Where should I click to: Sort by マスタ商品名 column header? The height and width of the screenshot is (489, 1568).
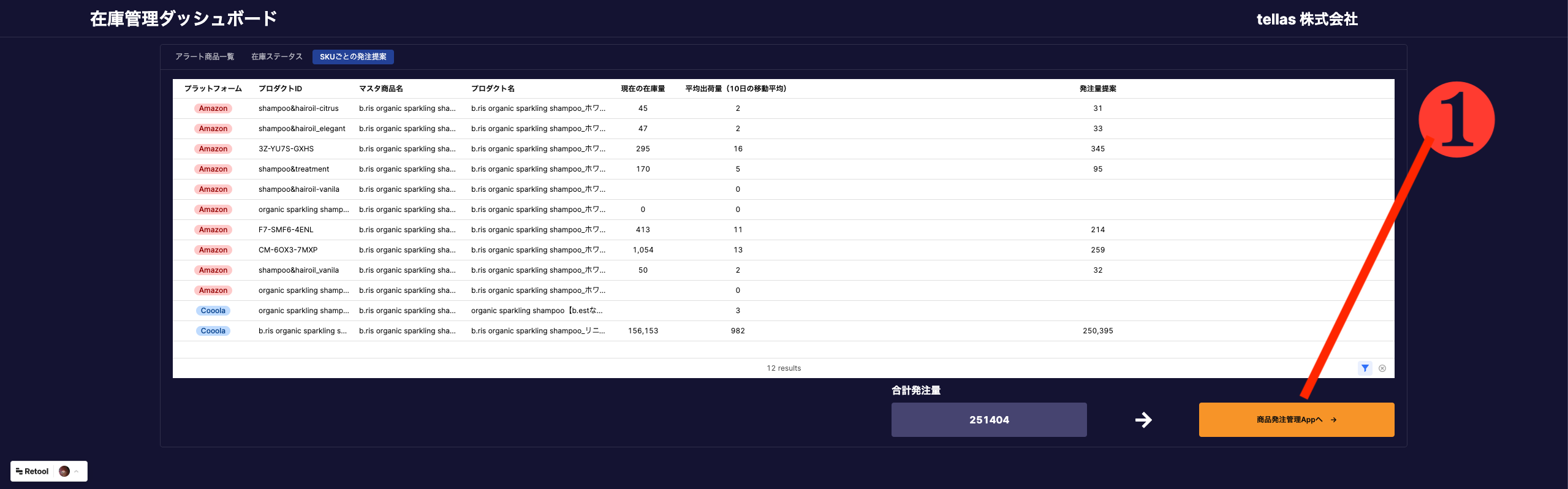381,89
